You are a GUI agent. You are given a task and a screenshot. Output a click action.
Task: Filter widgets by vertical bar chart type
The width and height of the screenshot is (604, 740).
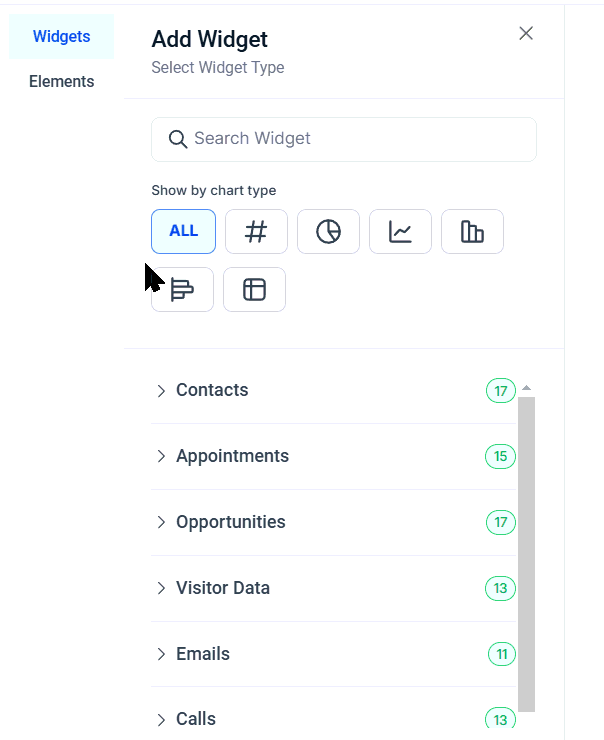472,232
